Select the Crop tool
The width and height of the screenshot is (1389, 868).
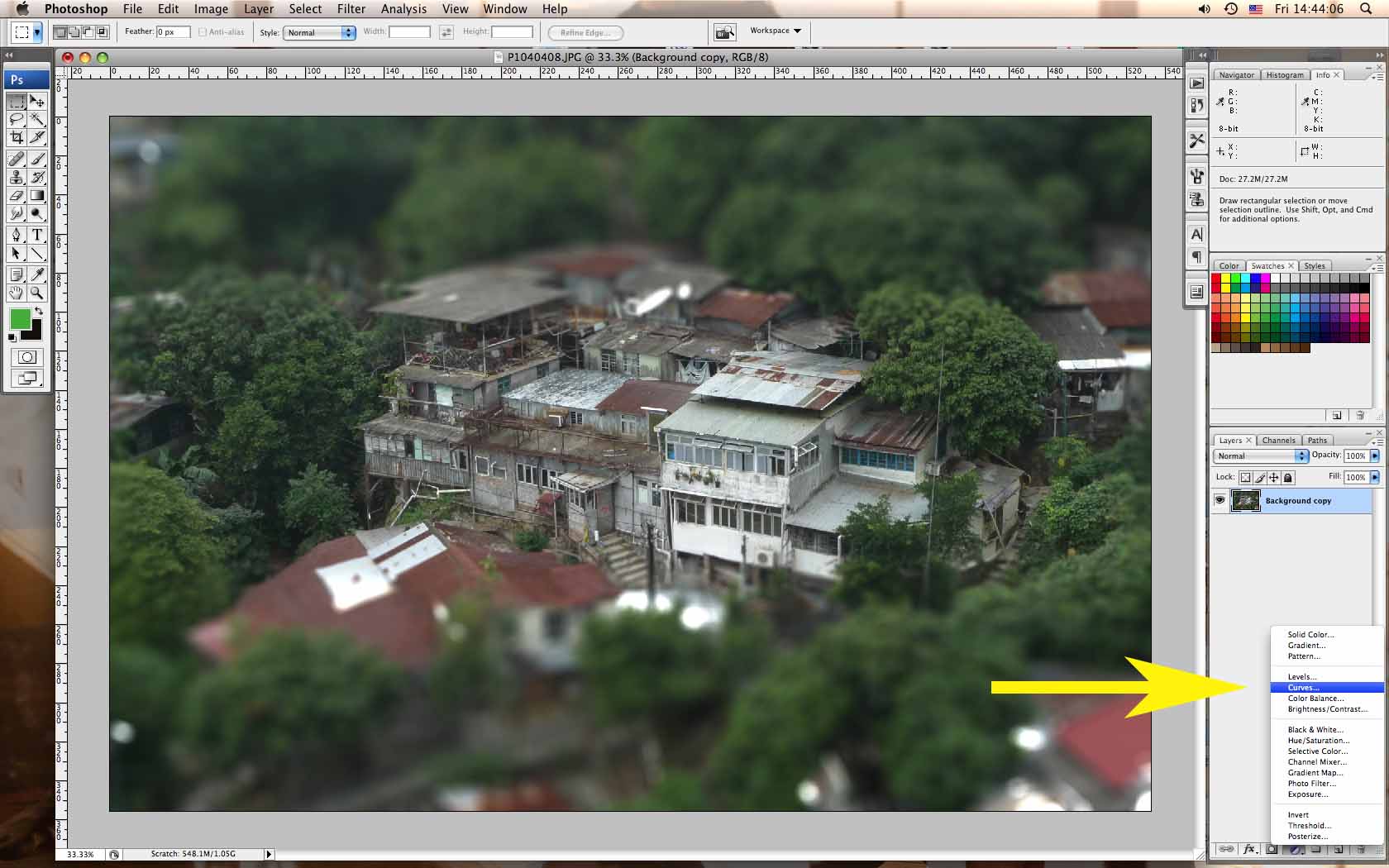click(x=16, y=137)
